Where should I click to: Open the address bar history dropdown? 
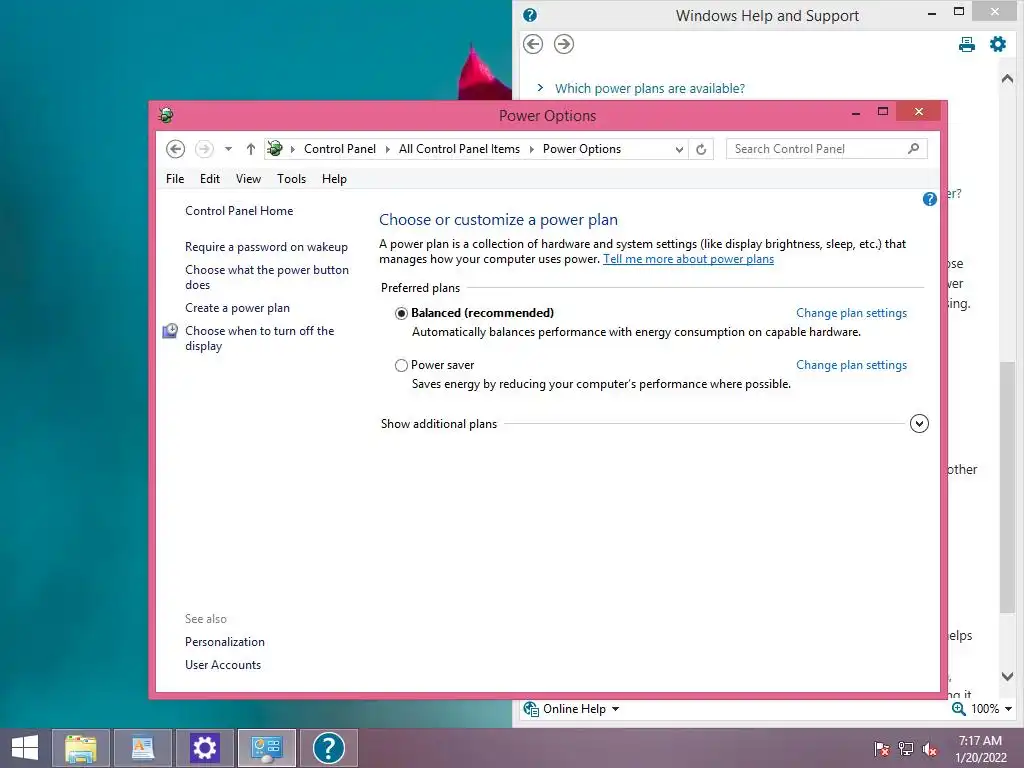click(679, 149)
